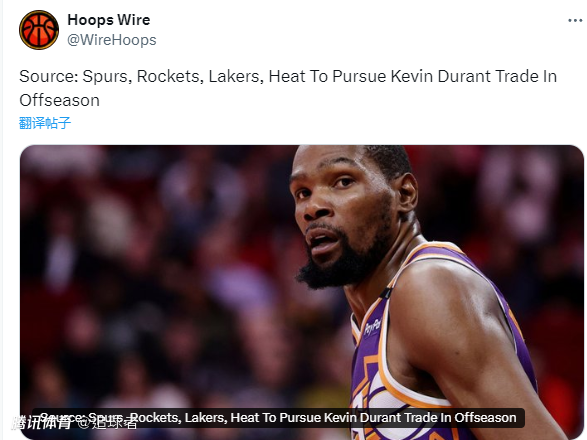
Task: Click the blurred crowd area of photo
Action: point(150,262)
